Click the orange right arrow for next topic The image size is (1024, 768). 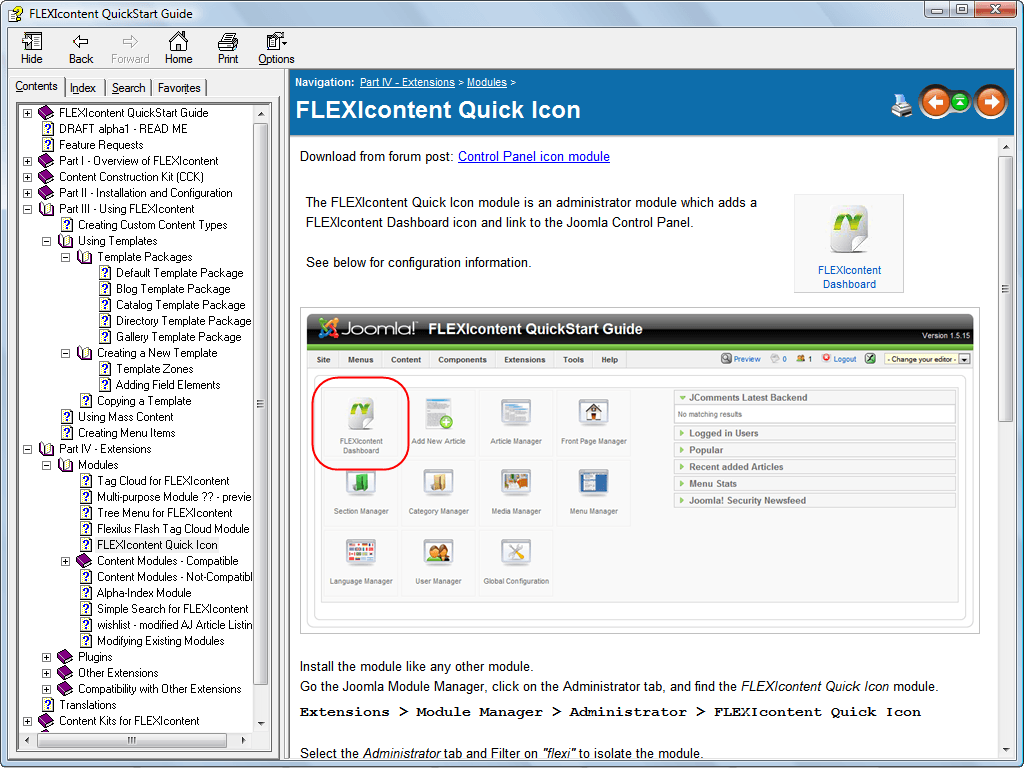(x=991, y=102)
